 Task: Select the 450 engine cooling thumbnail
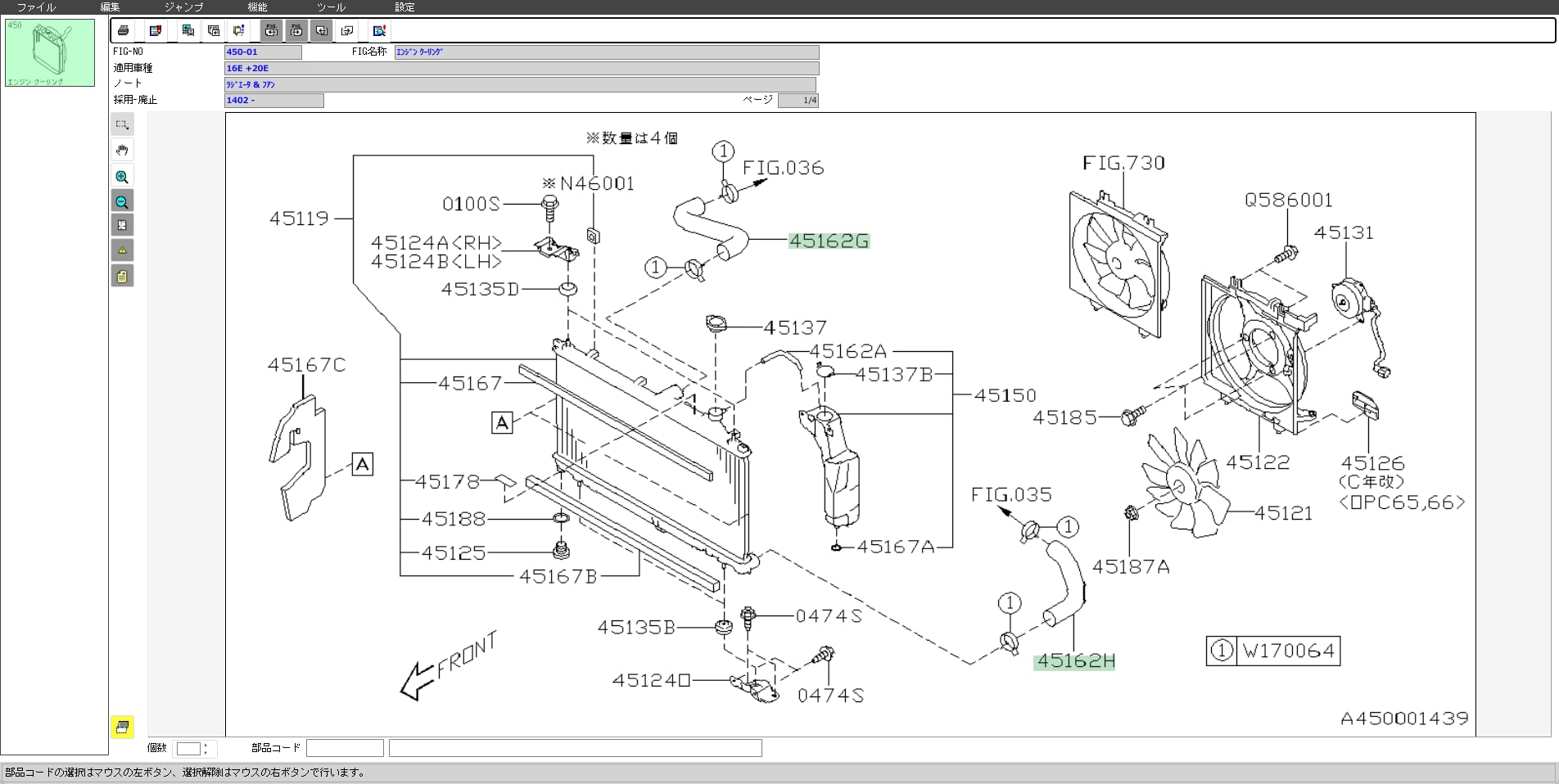[x=50, y=53]
